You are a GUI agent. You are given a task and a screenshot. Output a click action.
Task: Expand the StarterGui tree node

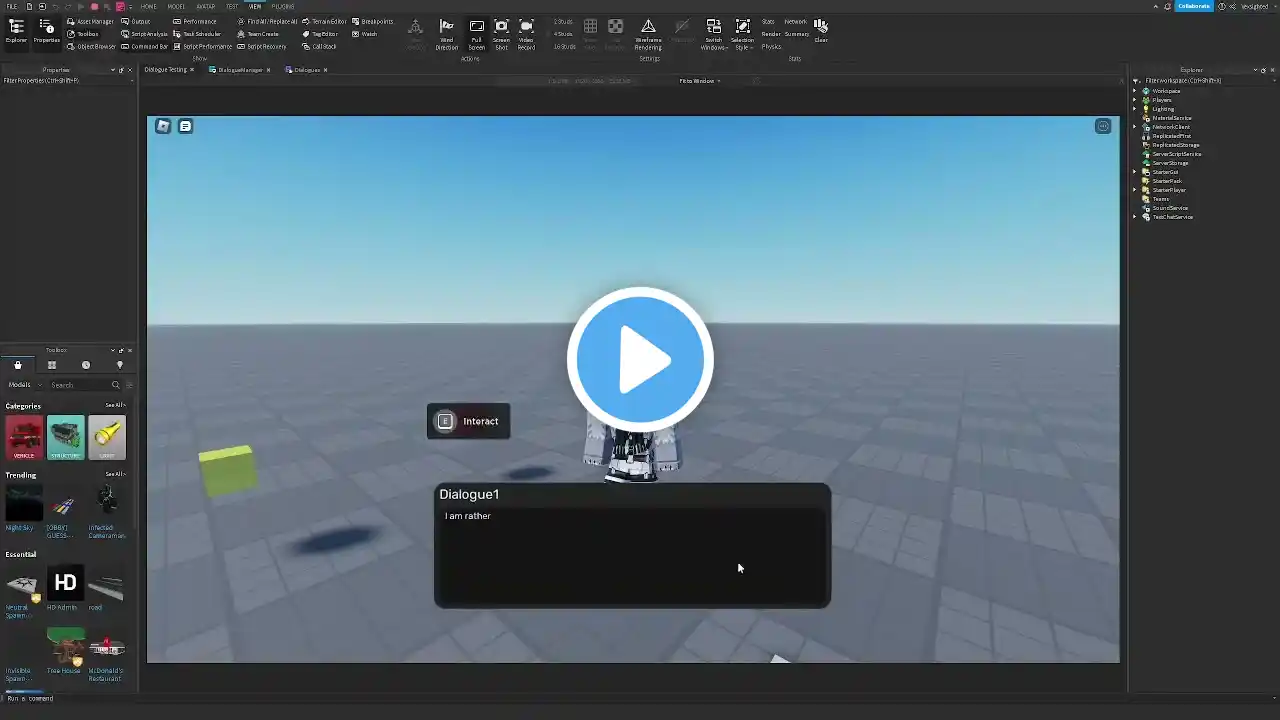[1135, 172]
